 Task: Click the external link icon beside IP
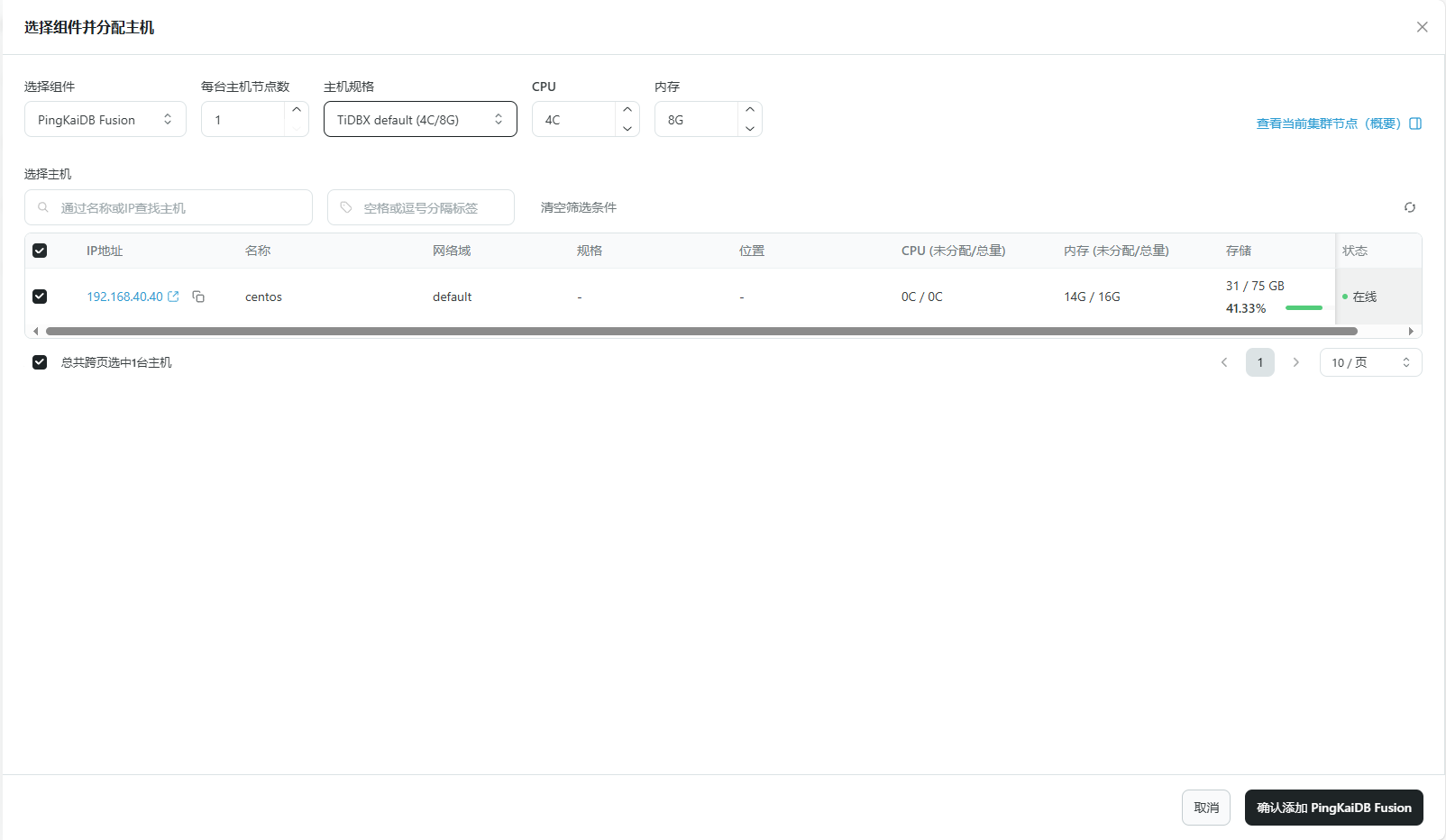173,297
